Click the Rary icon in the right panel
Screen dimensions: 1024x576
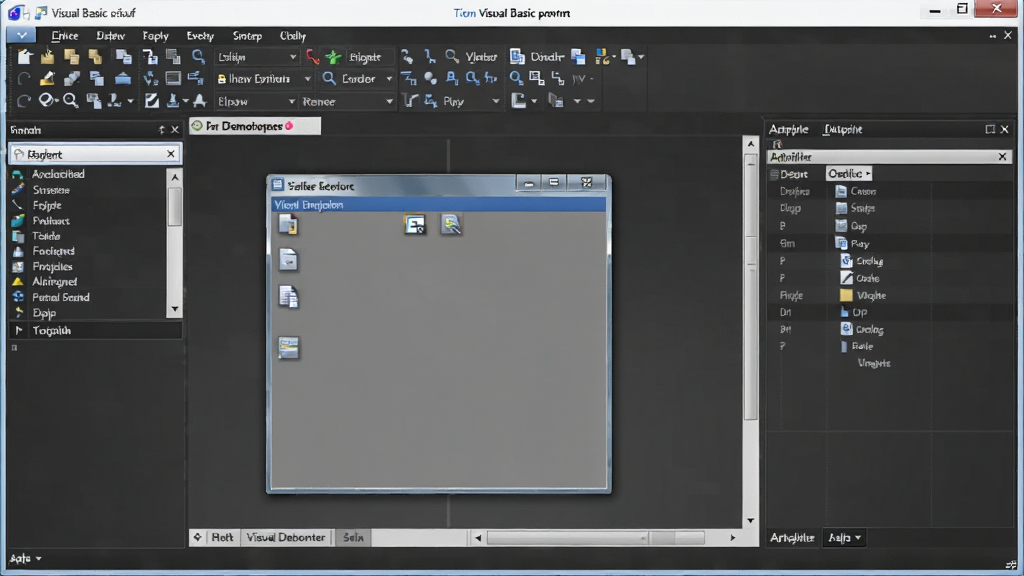[x=841, y=243]
